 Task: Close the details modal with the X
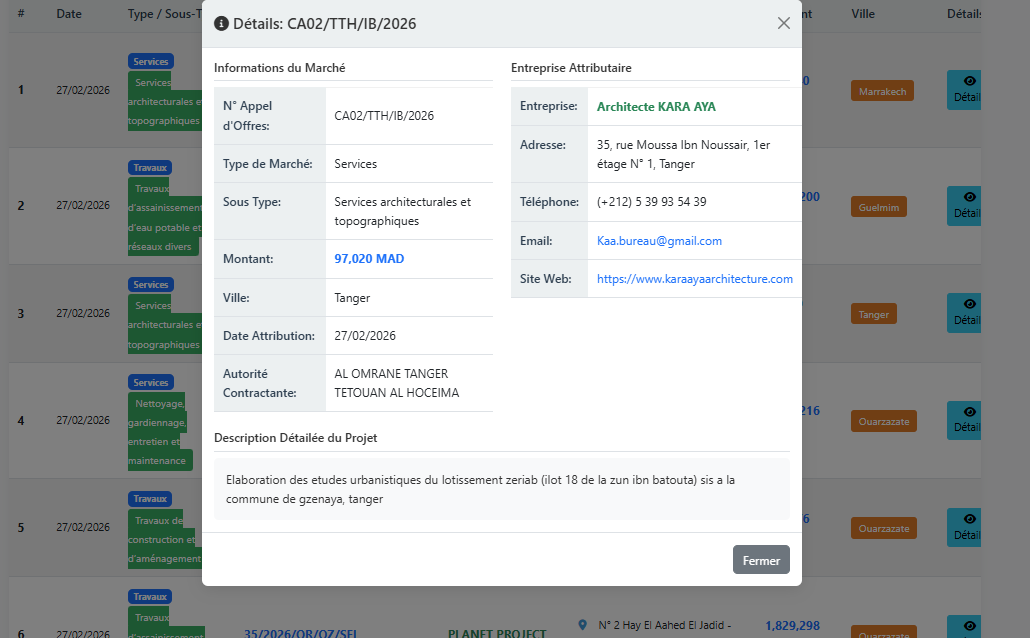tap(784, 23)
